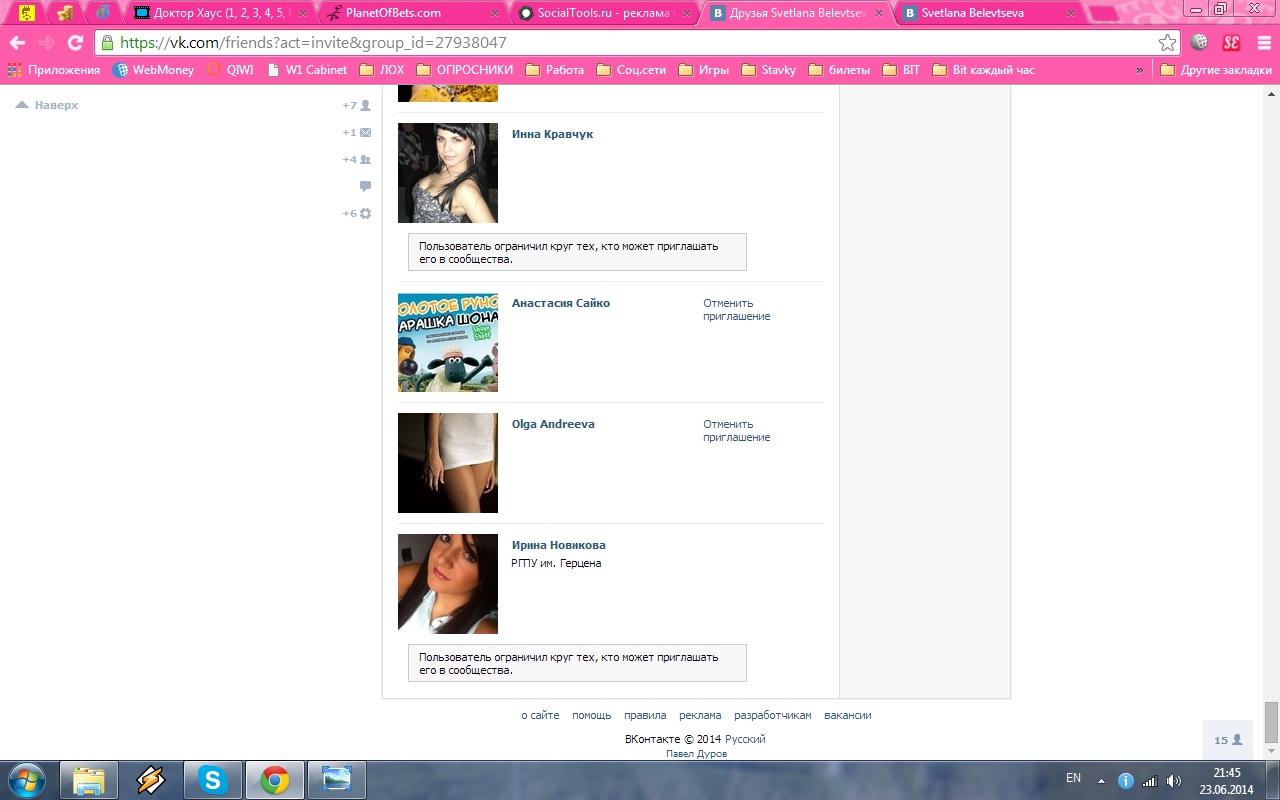
Task: Switch to PlanetOfBets.com tab
Action: pos(414,14)
